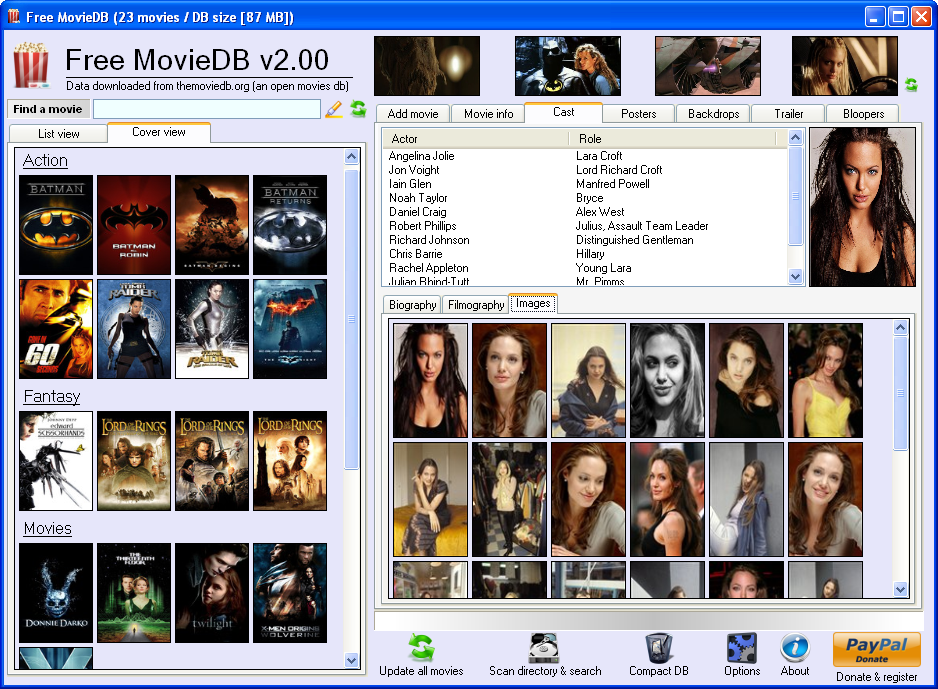Open Scan directory & search tool
938x689 pixels.
(545, 647)
